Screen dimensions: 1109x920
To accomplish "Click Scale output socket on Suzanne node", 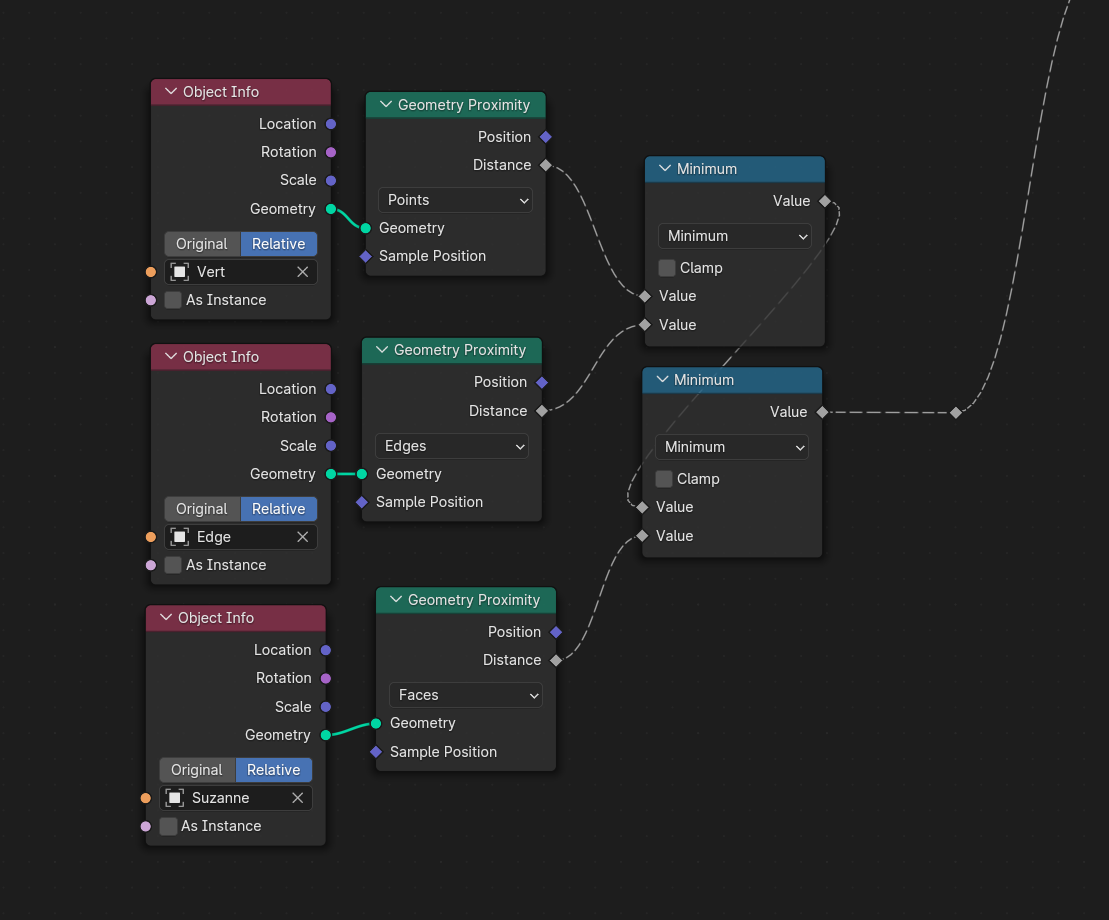I will [x=325, y=707].
